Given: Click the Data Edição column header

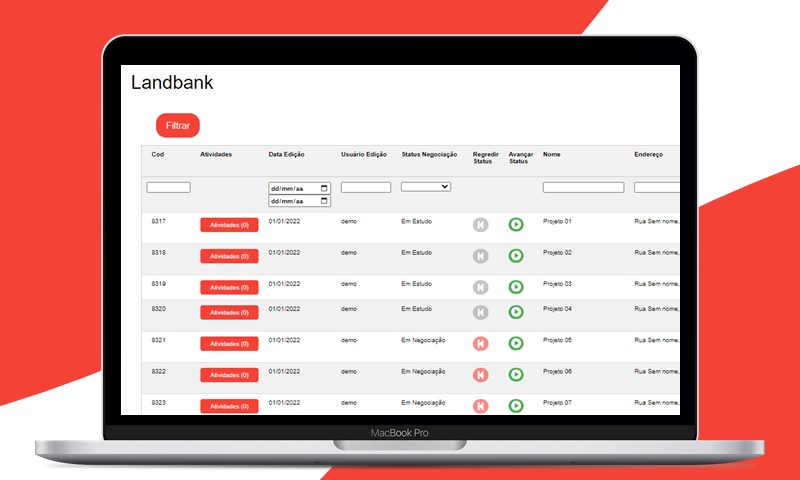Looking at the screenshot, I should click(x=287, y=155).
